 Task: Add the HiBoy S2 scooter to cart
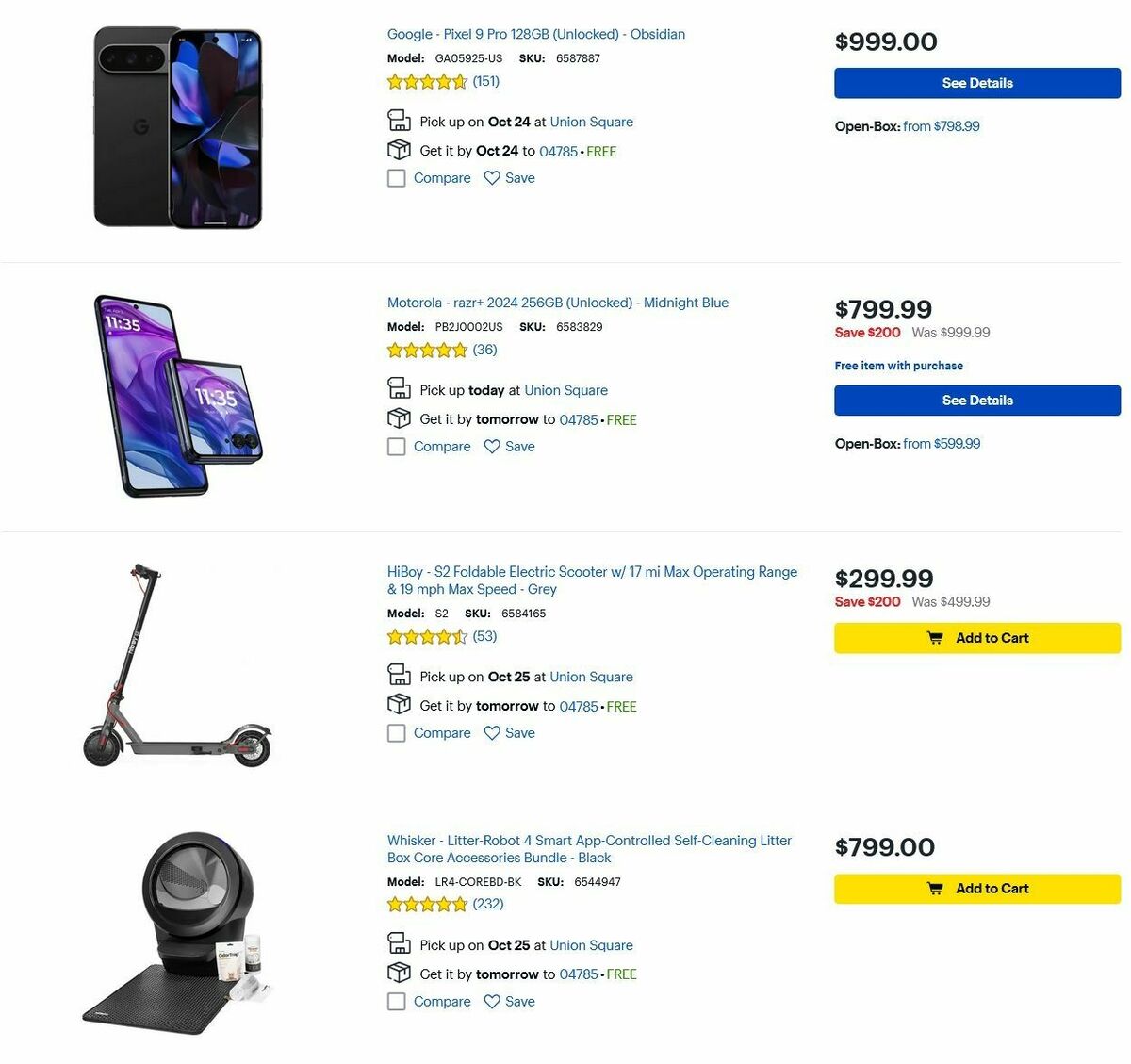[x=976, y=638]
